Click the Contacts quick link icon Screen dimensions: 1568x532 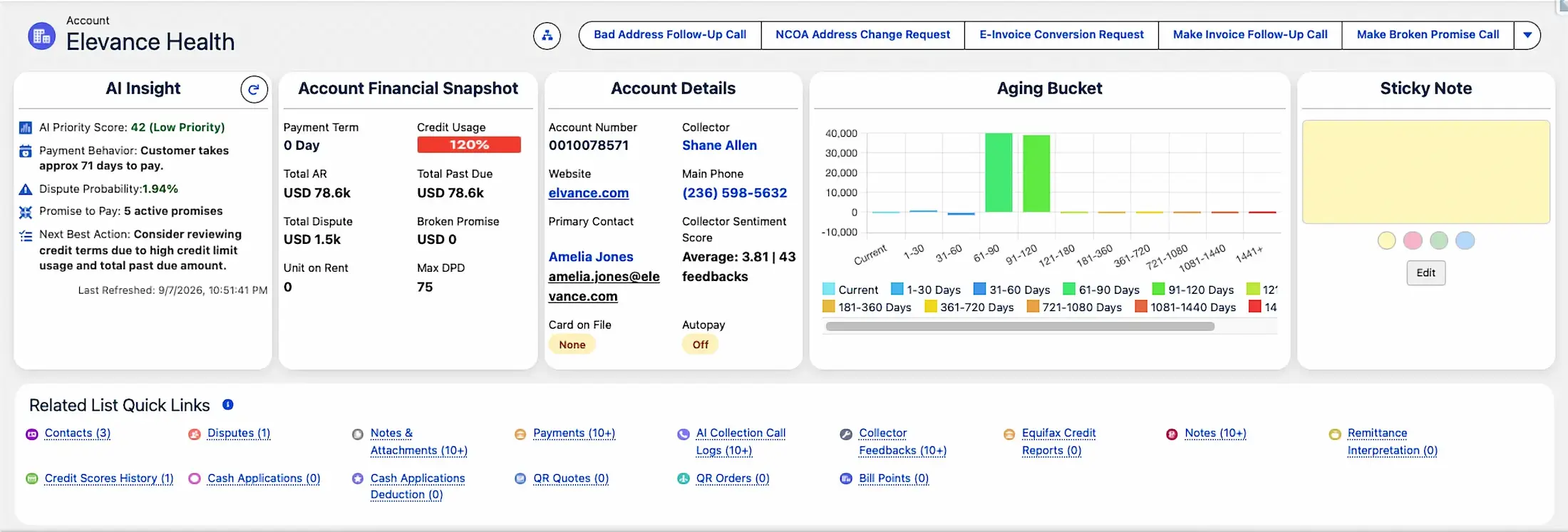[32, 434]
